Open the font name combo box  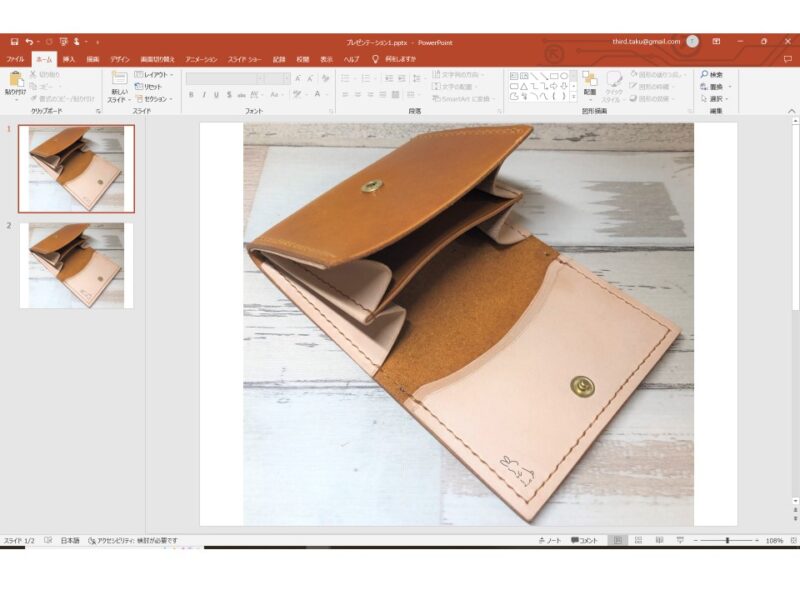point(225,78)
